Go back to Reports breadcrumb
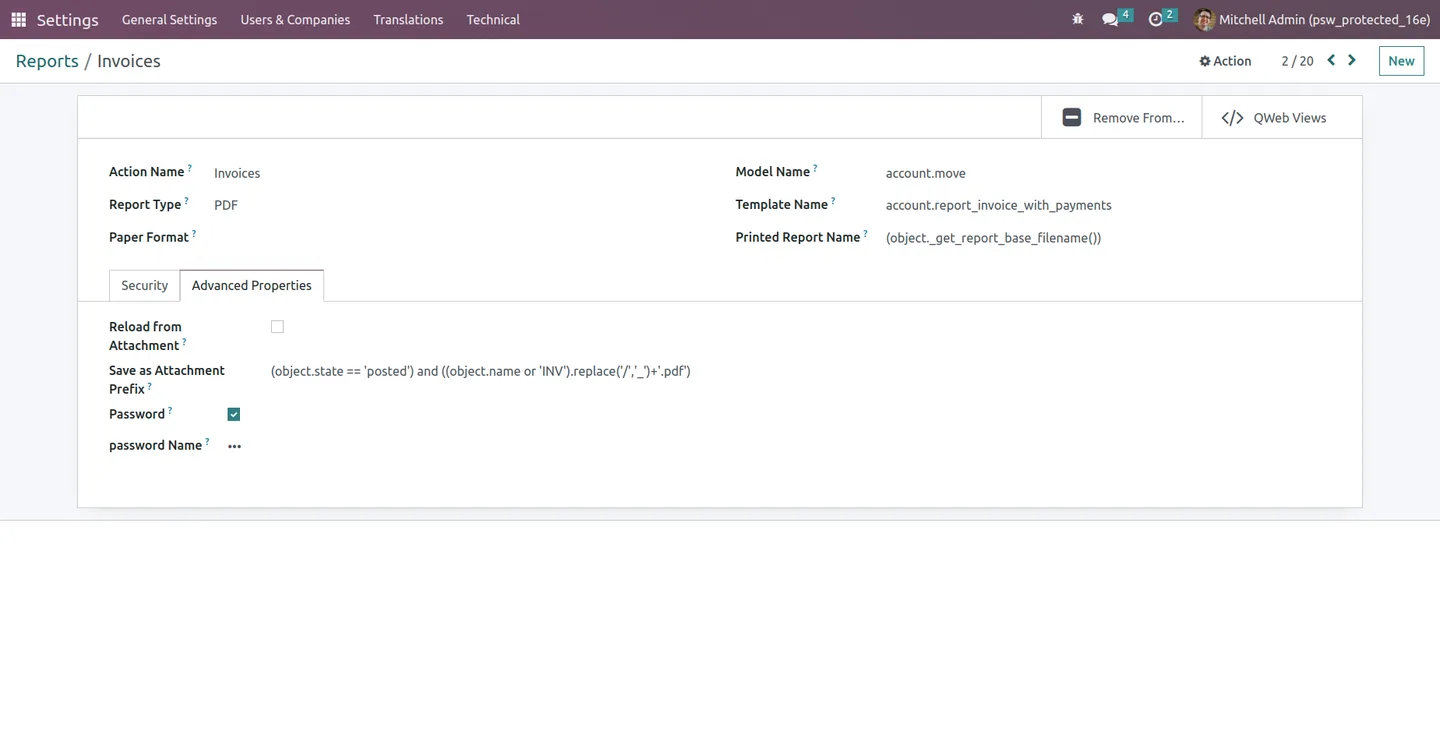 [x=47, y=61]
